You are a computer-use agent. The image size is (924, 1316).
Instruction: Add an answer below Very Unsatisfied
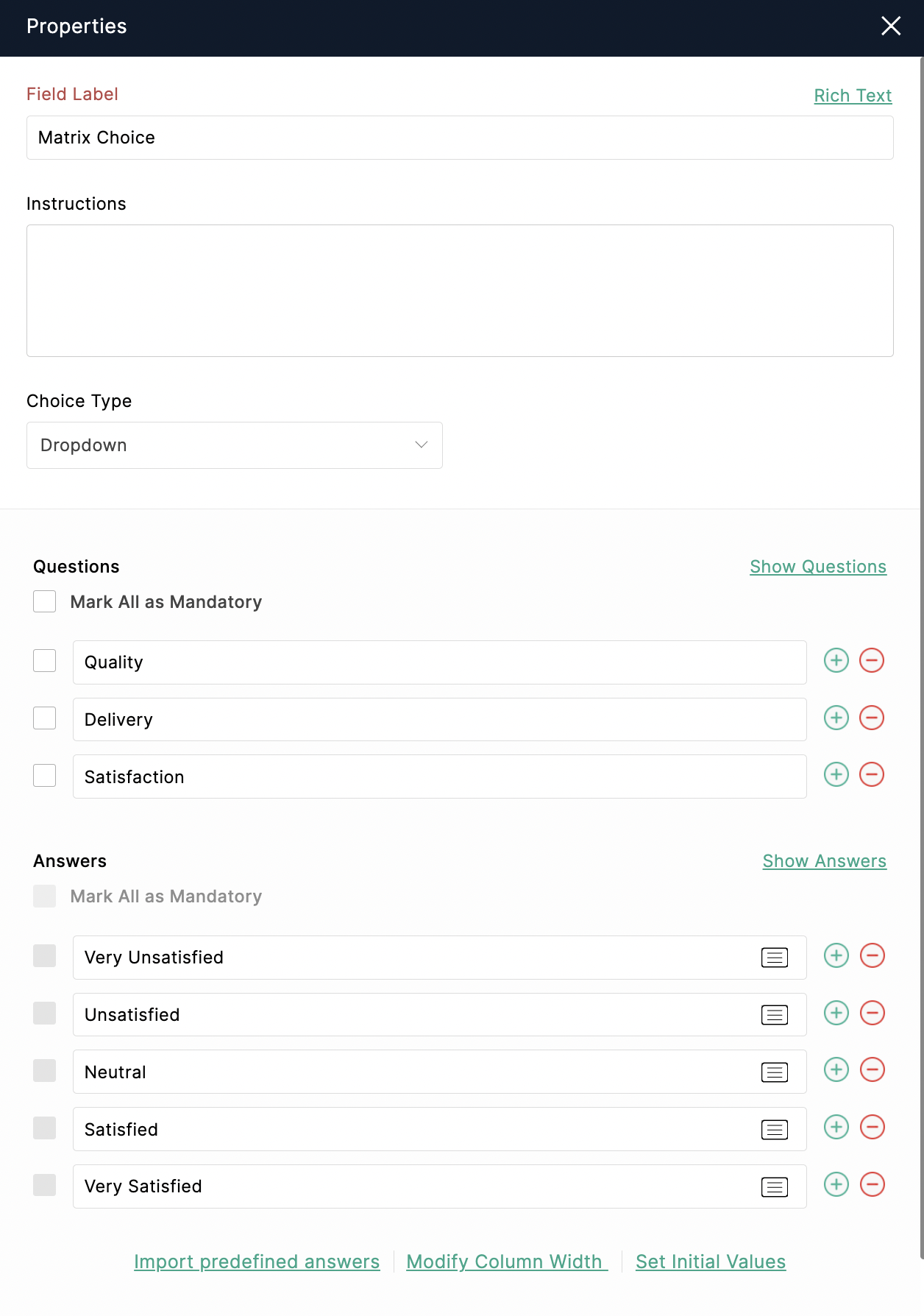(x=836, y=955)
